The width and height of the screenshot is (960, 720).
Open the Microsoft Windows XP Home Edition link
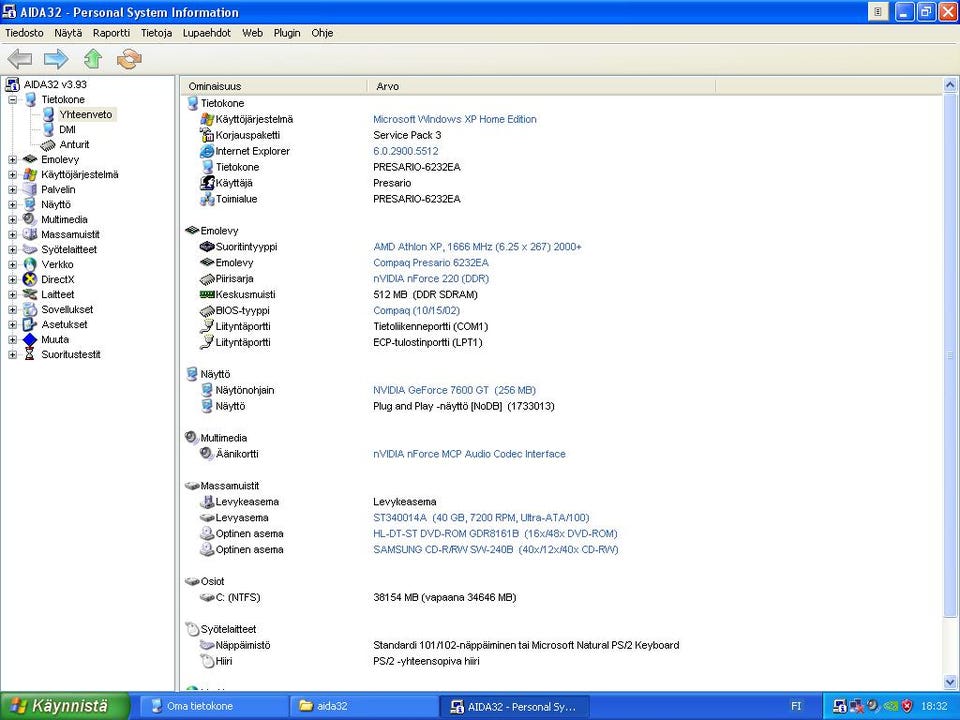455,119
